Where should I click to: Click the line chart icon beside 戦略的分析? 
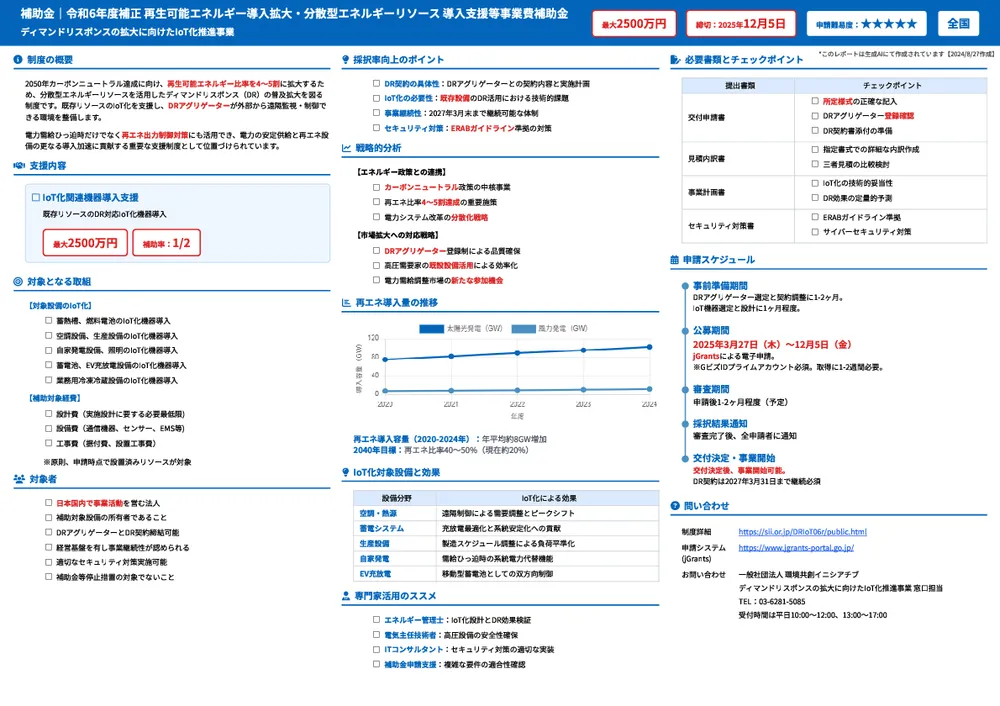[x=346, y=148]
